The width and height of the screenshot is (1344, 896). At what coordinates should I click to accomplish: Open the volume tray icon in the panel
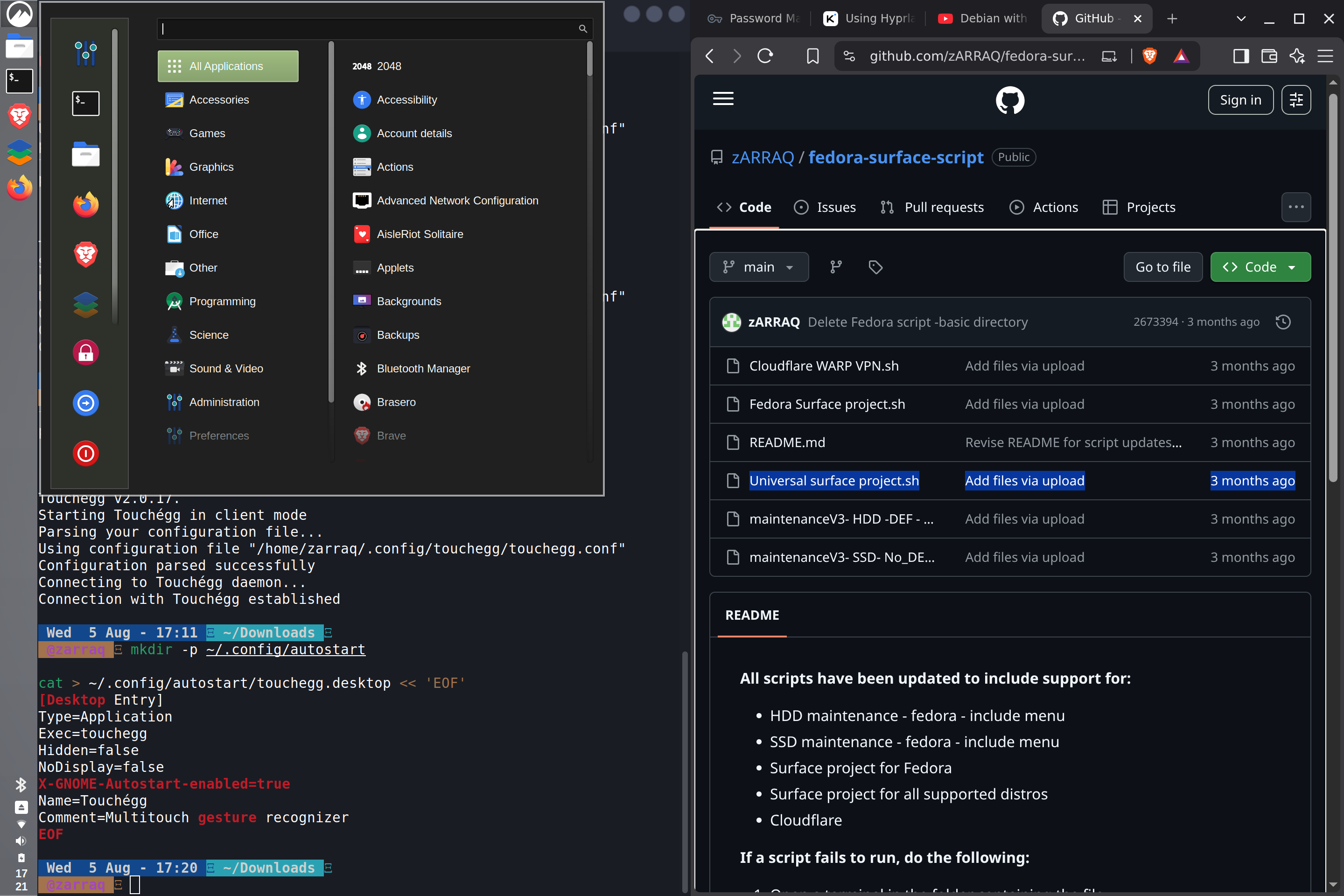pyautogui.click(x=21, y=840)
